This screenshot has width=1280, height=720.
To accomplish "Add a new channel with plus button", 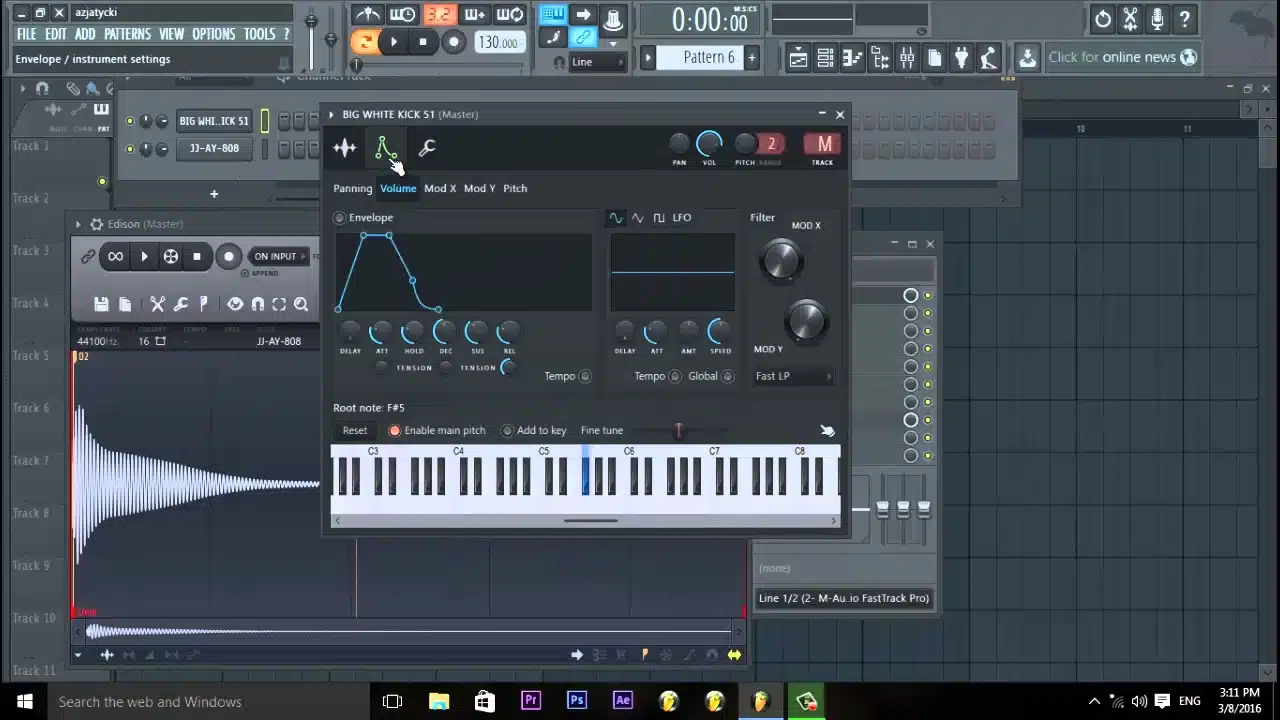I will (213, 194).
